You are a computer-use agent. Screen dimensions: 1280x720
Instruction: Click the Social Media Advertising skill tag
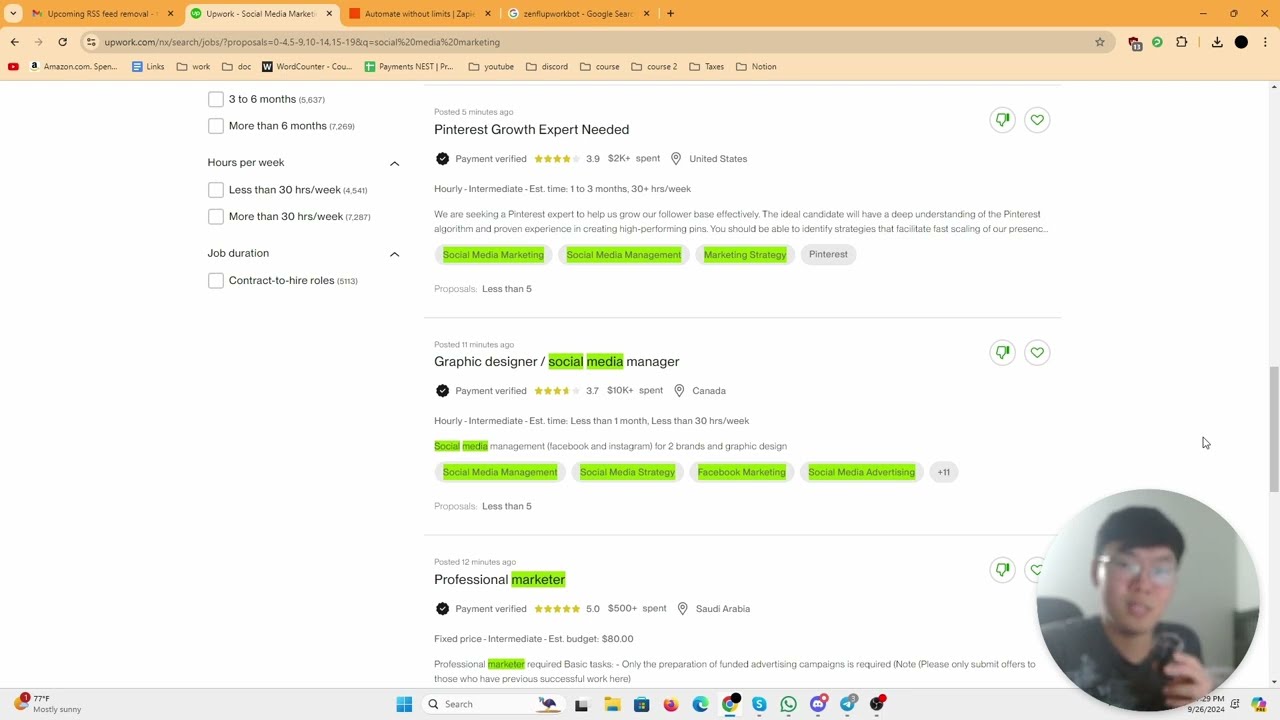[x=861, y=472]
